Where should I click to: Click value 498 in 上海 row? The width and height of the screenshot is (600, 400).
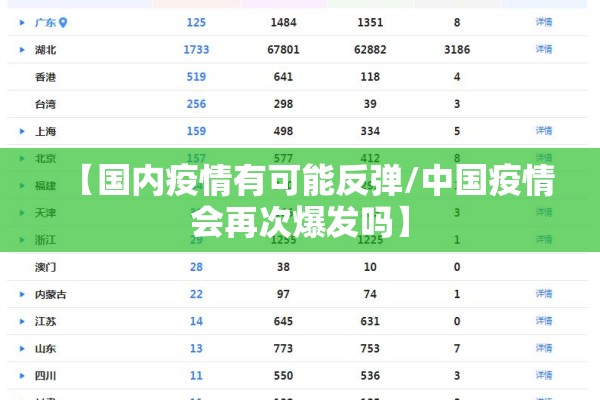[284, 131]
